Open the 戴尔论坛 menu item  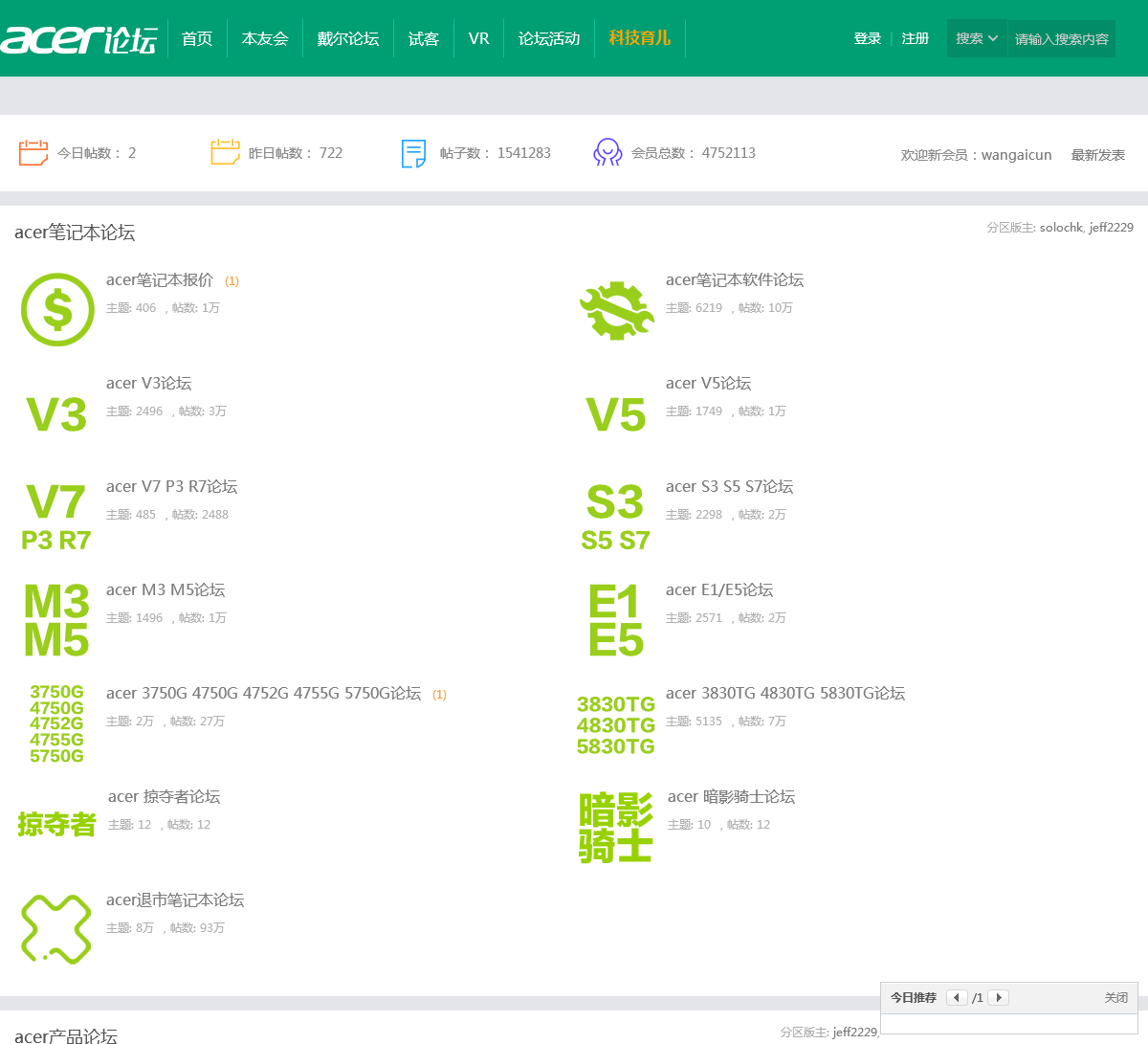click(348, 38)
